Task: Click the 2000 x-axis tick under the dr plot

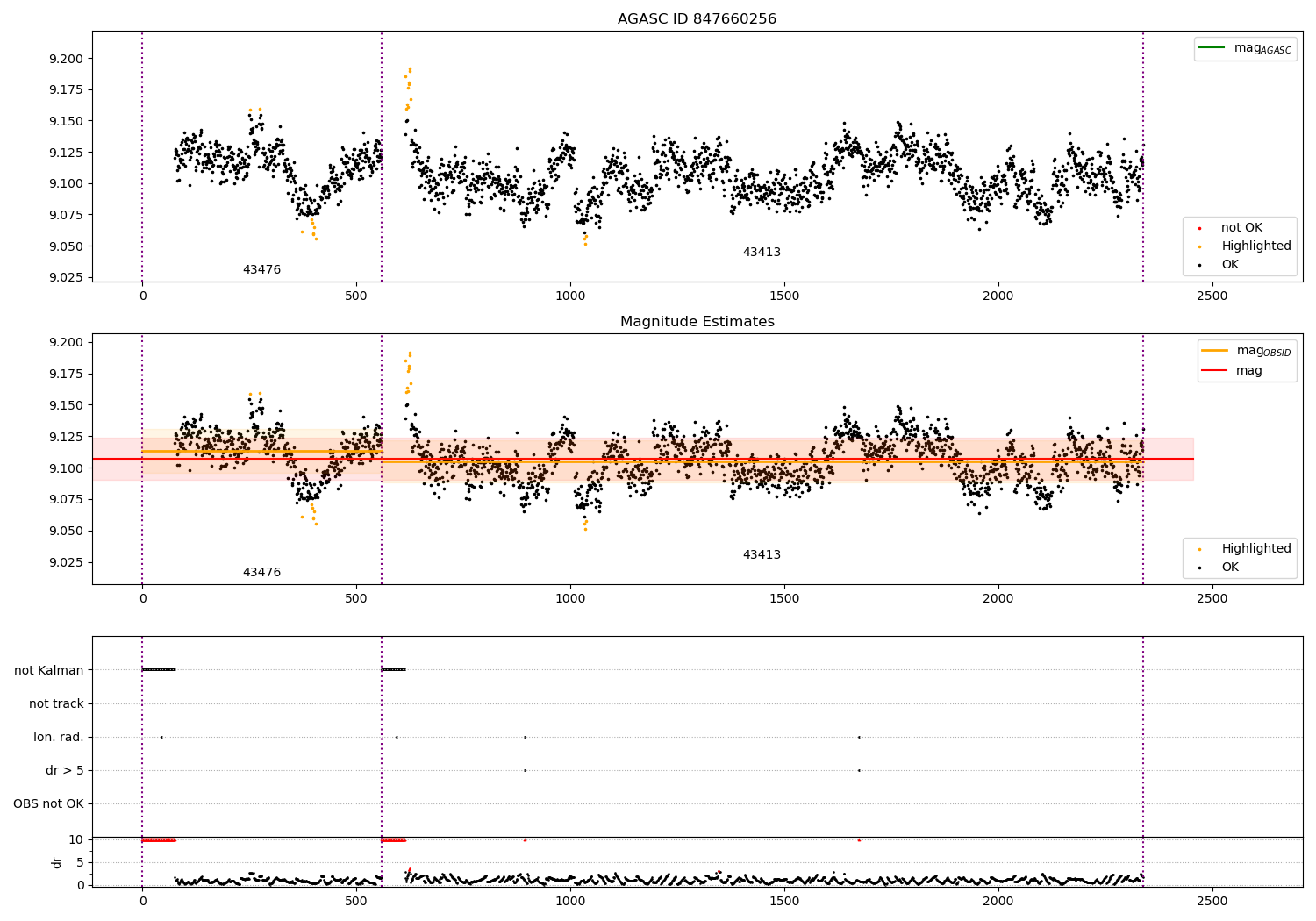Action: tap(998, 901)
